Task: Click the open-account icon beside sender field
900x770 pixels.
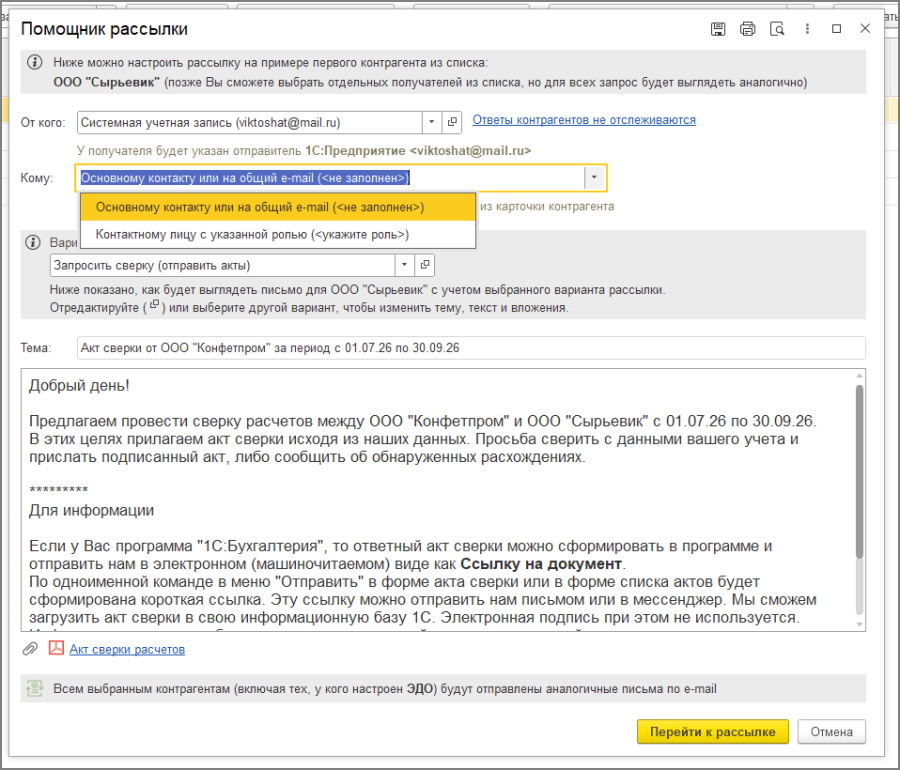Action: (x=452, y=122)
